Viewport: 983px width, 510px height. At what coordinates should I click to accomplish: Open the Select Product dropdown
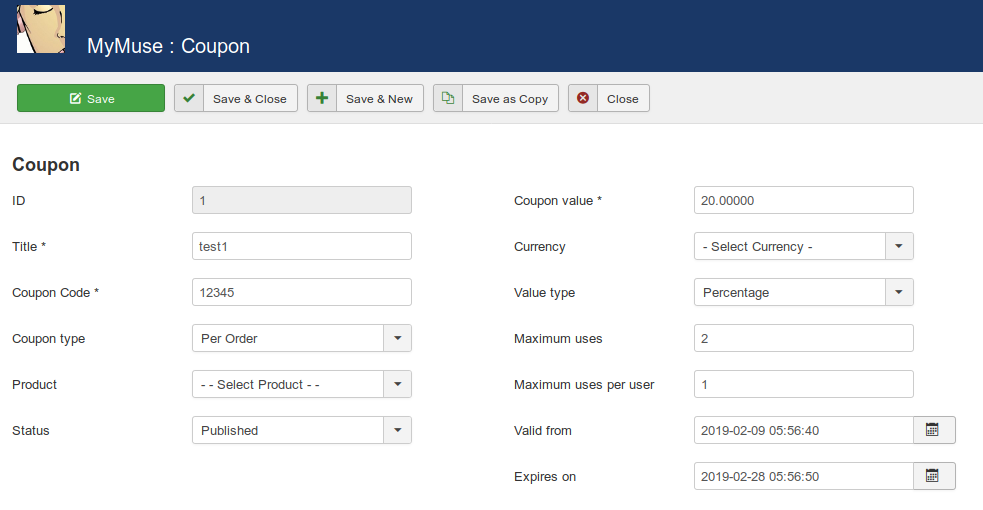click(x=302, y=384)
